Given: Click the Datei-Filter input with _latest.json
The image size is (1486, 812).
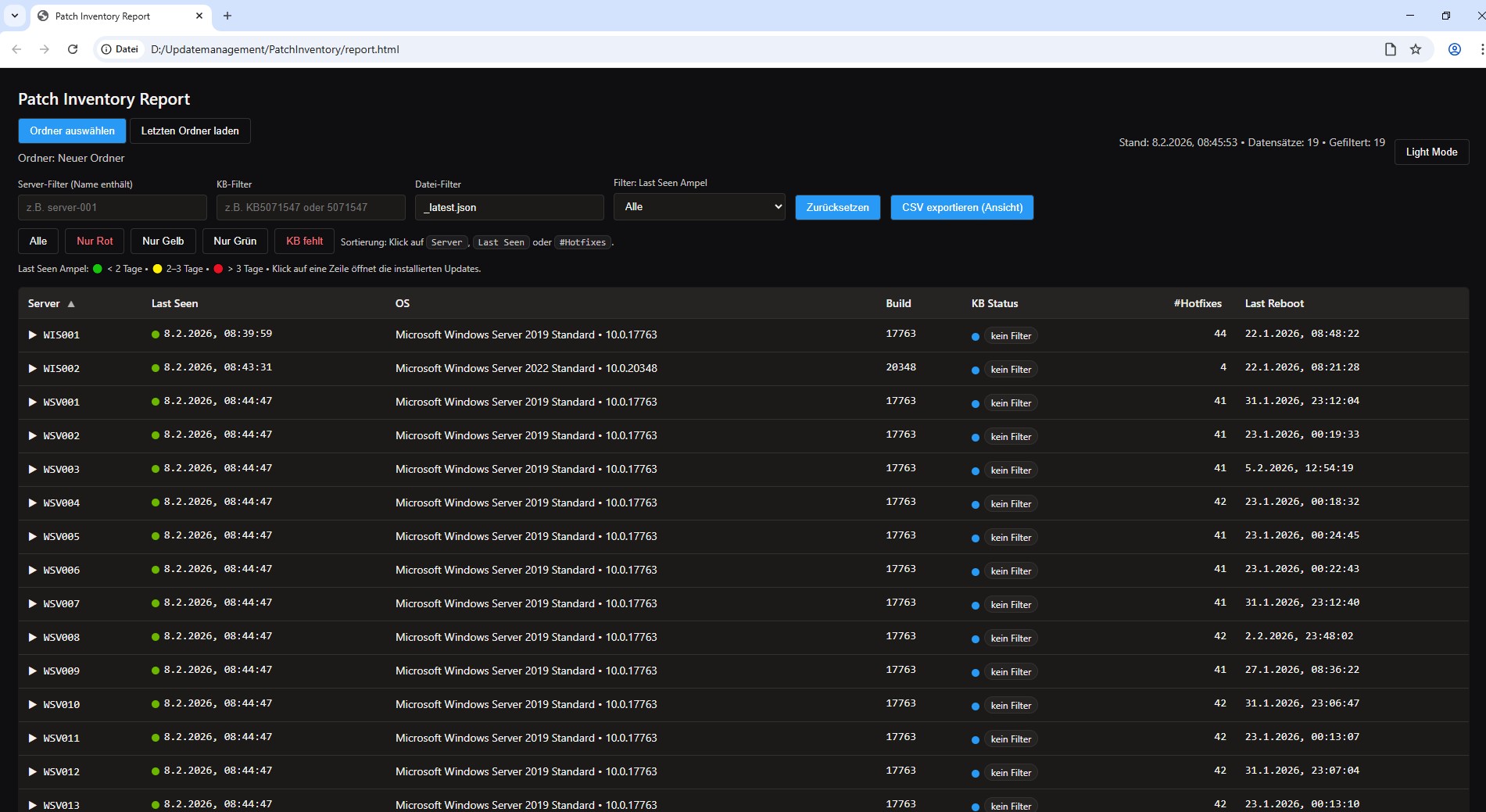Looking at the screenshot, I should [x=510, y=207].
